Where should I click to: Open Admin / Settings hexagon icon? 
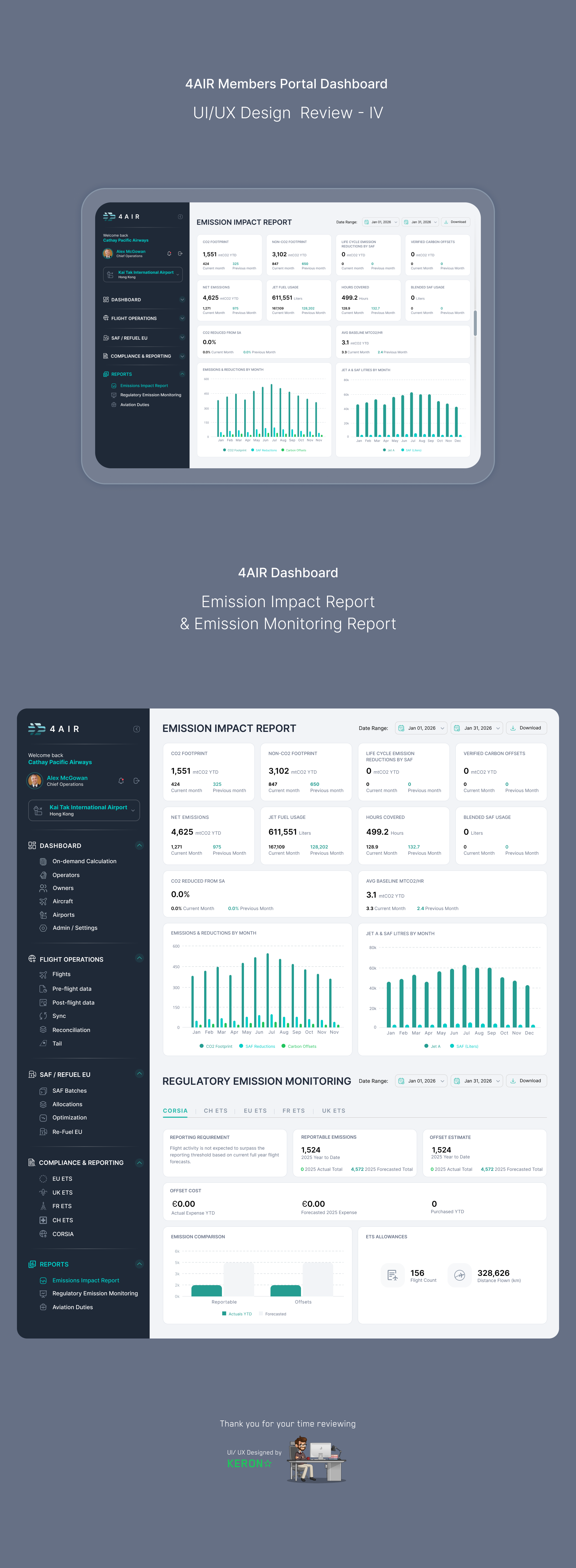(43, 928)
